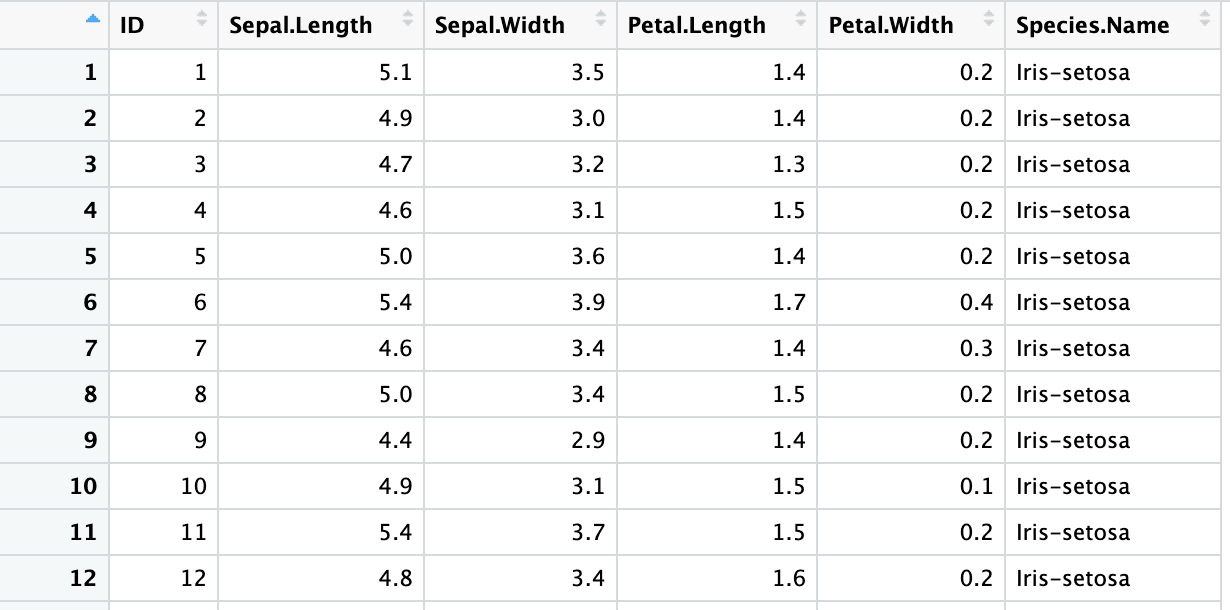Click the blue row-index sort arrow
Image resolution: width=1230 pixels, height=610 pixels.
94,18
